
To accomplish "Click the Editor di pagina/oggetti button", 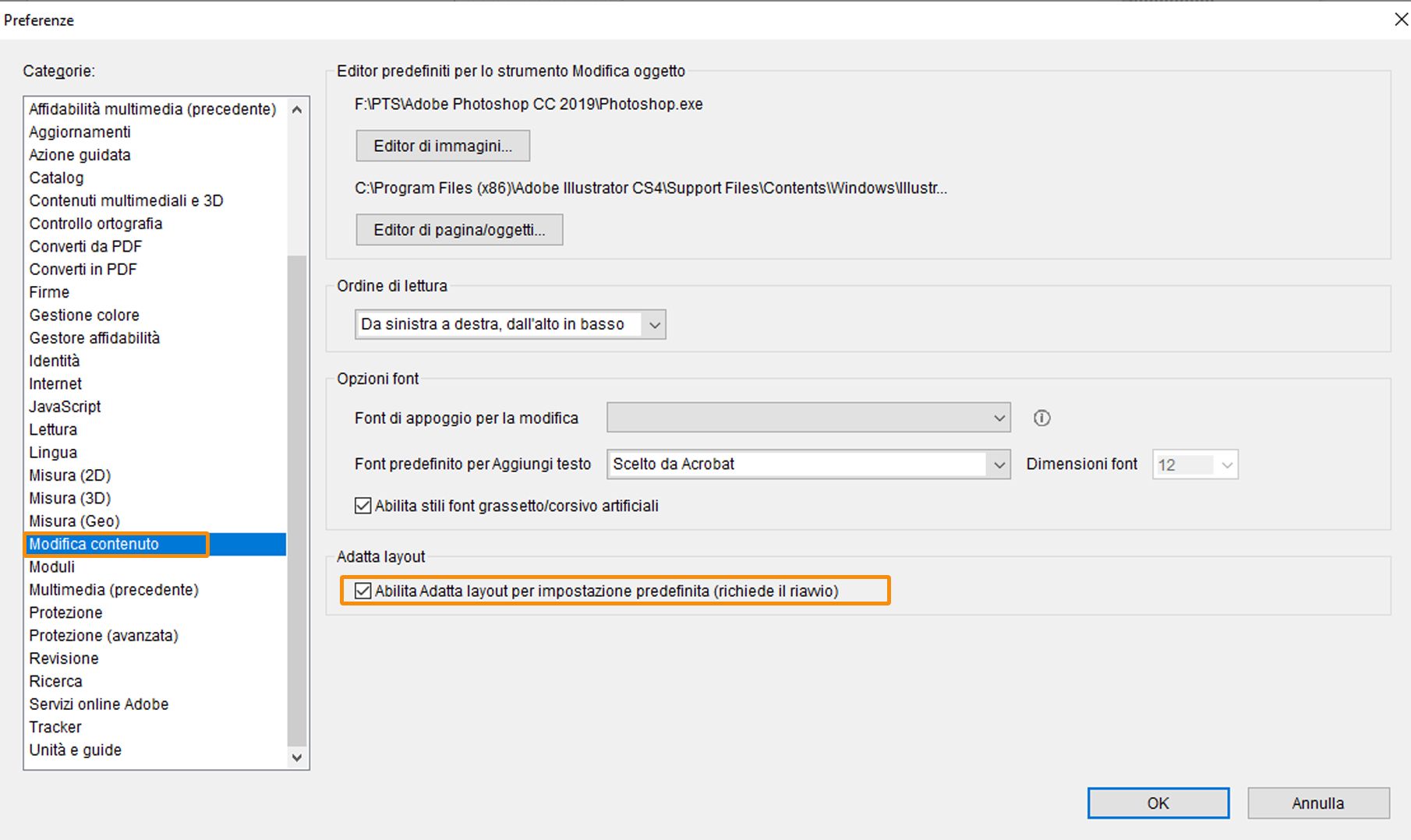I will tap(459, 230).
